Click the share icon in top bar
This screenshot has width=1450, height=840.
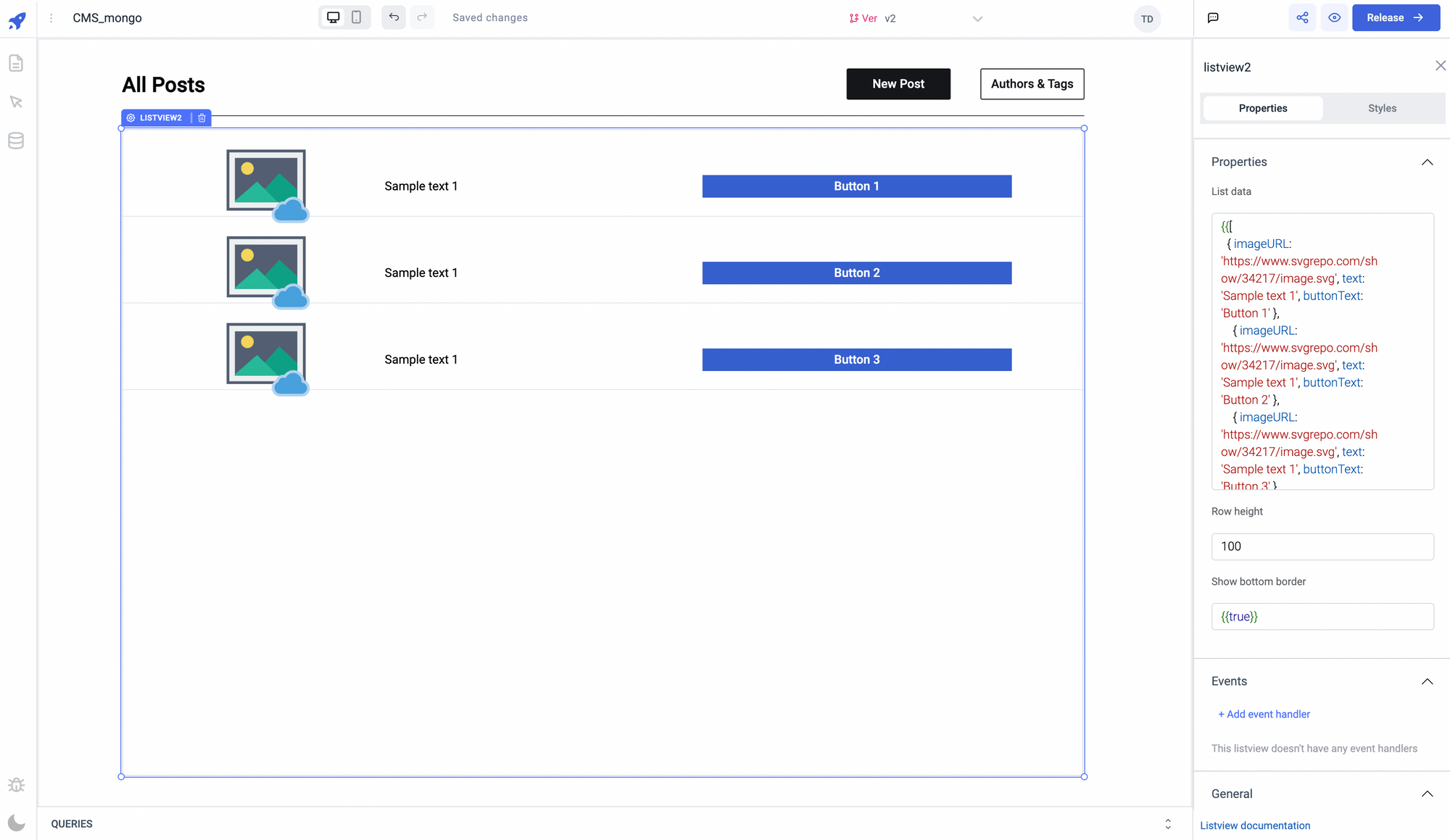(1302, 18)
